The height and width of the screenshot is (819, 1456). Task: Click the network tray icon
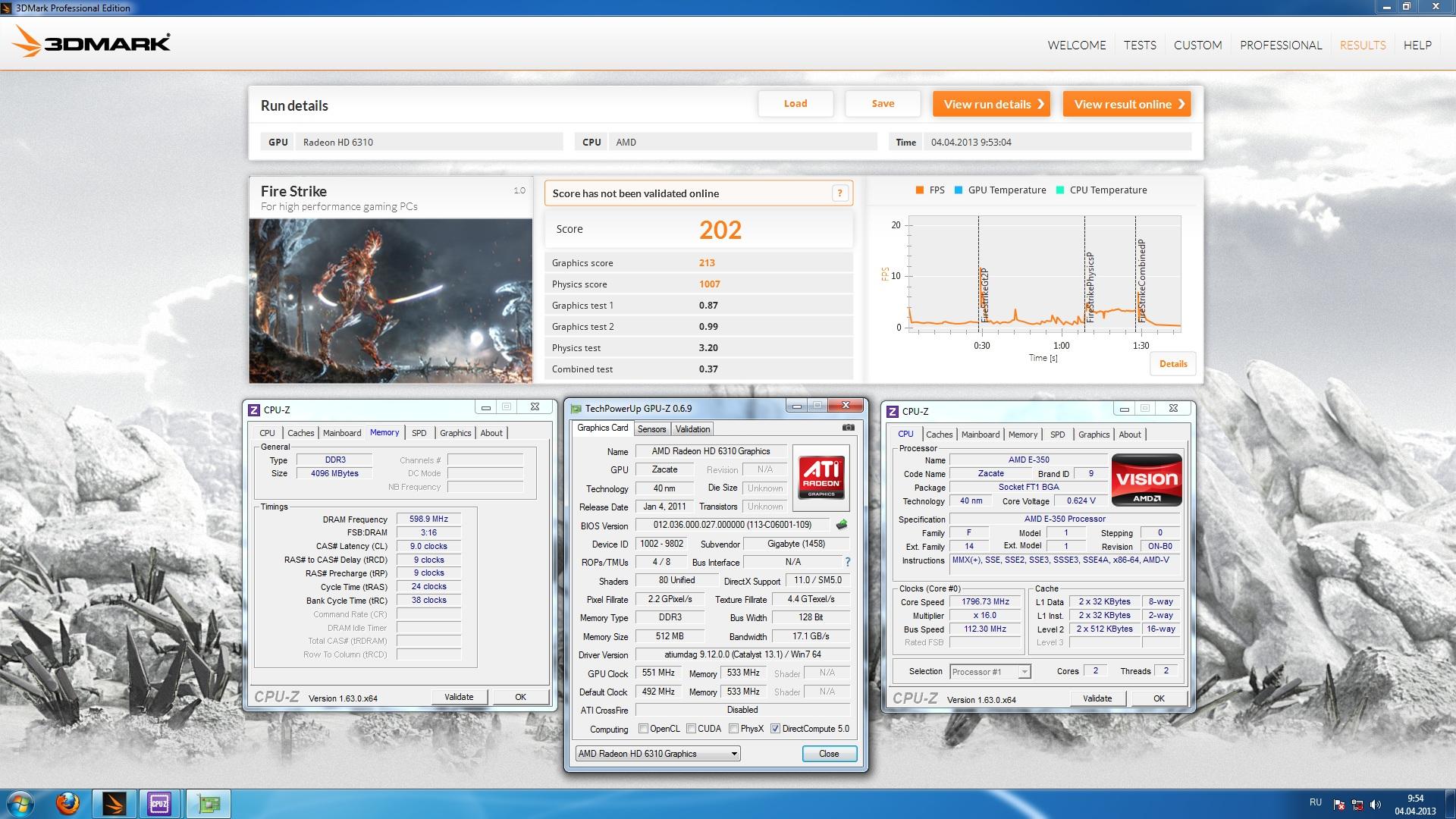click(1357, 804)
